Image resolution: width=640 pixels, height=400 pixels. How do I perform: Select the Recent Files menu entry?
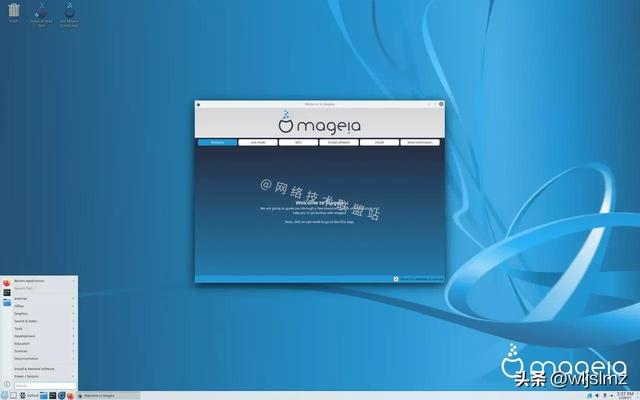click(x=44, y=288)
